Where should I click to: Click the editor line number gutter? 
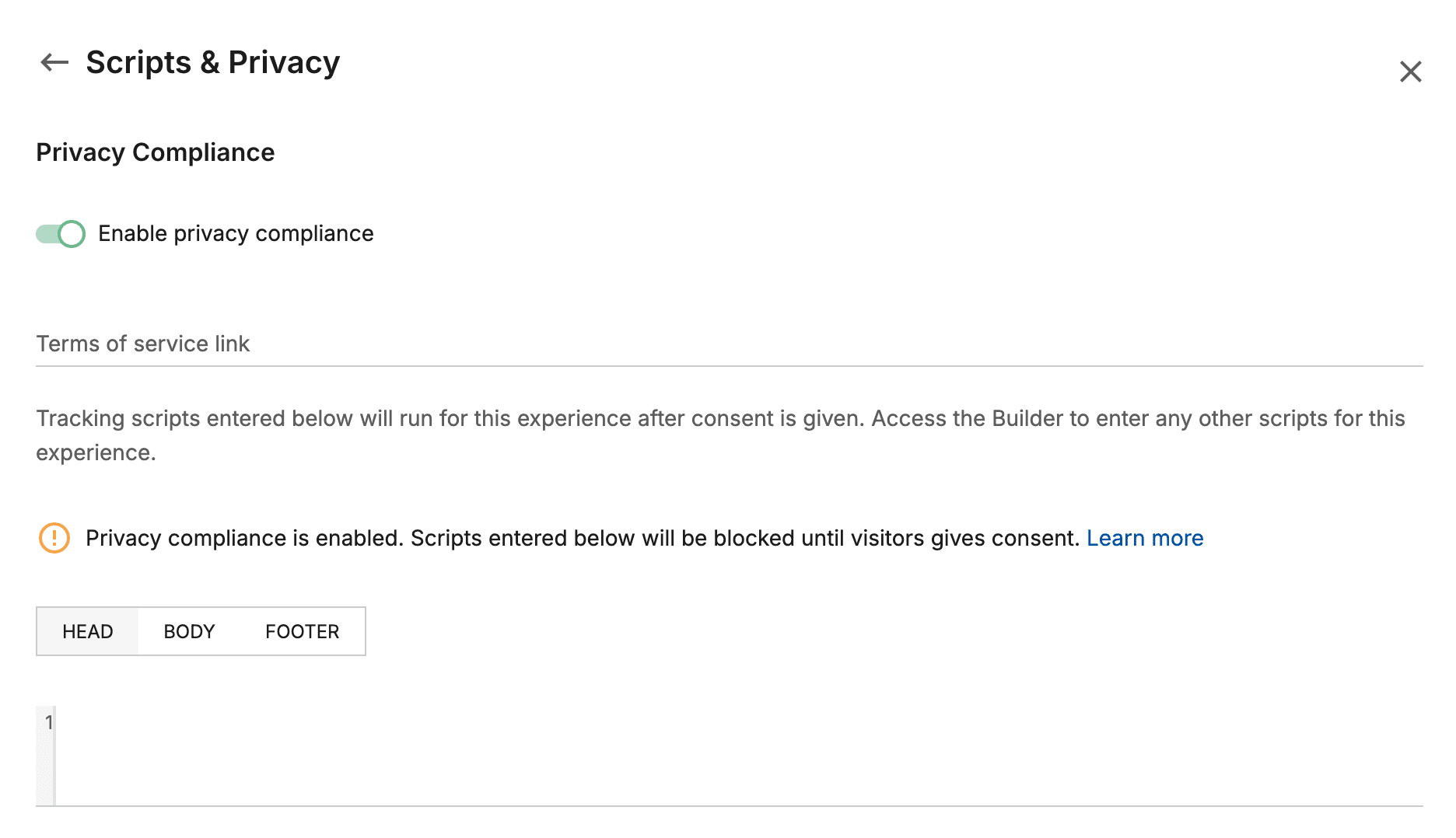click(47, 721)
